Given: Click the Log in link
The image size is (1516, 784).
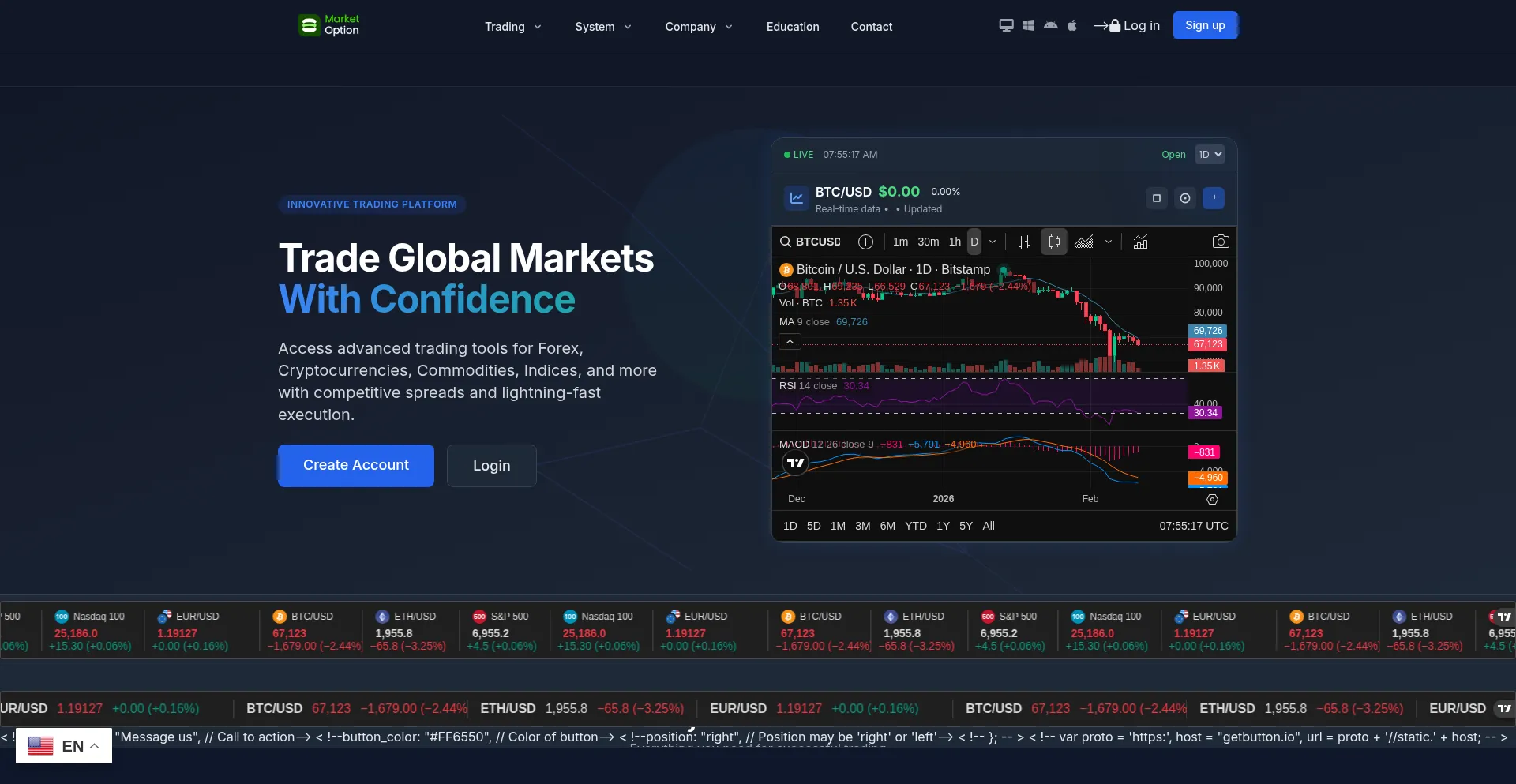Looking at the screenshot, I should tap(1127, 25).
